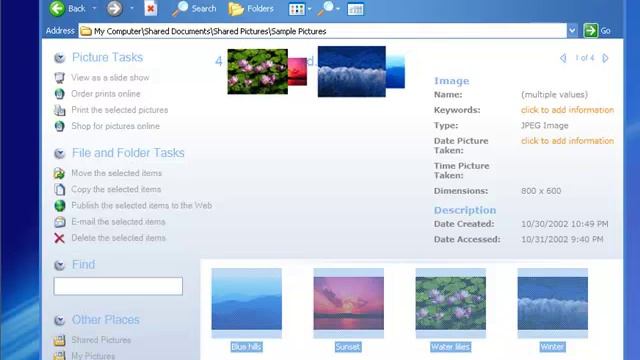The width and height of the screenshot is (640, 360).
Task: Click the Order prints globe icon
Action: pos(60,94)
